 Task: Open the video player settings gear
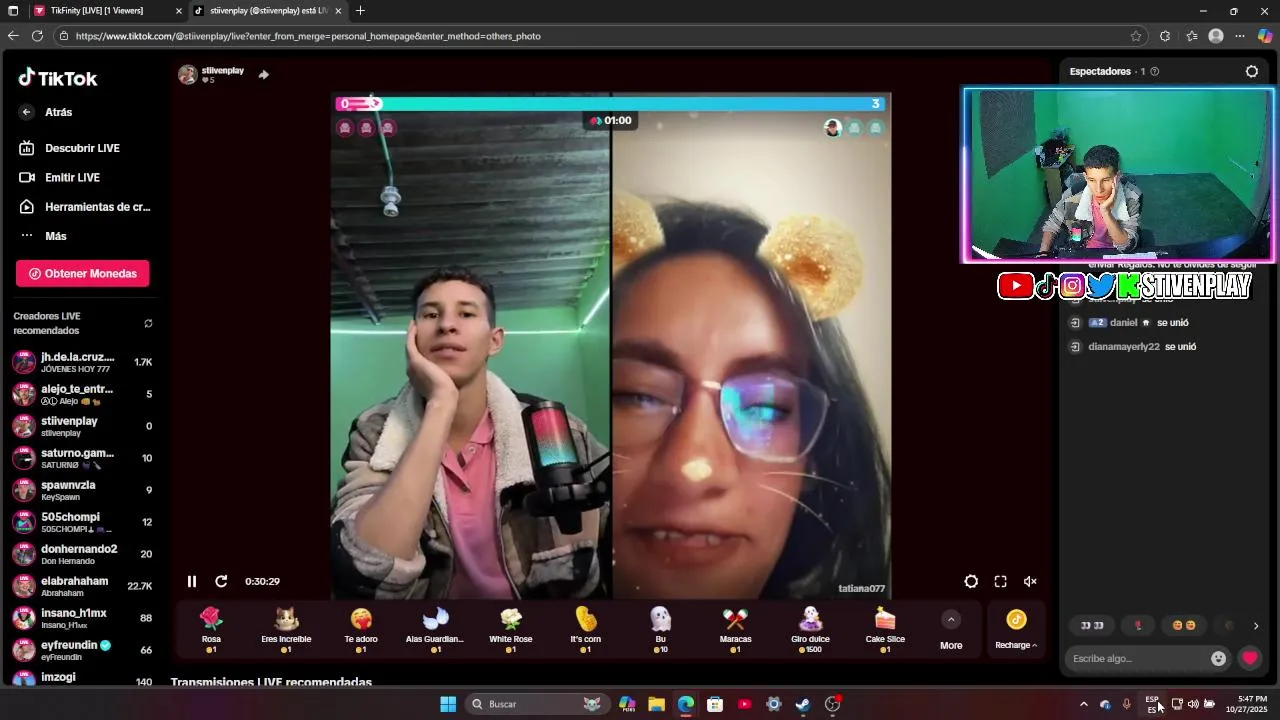(971, 581)
